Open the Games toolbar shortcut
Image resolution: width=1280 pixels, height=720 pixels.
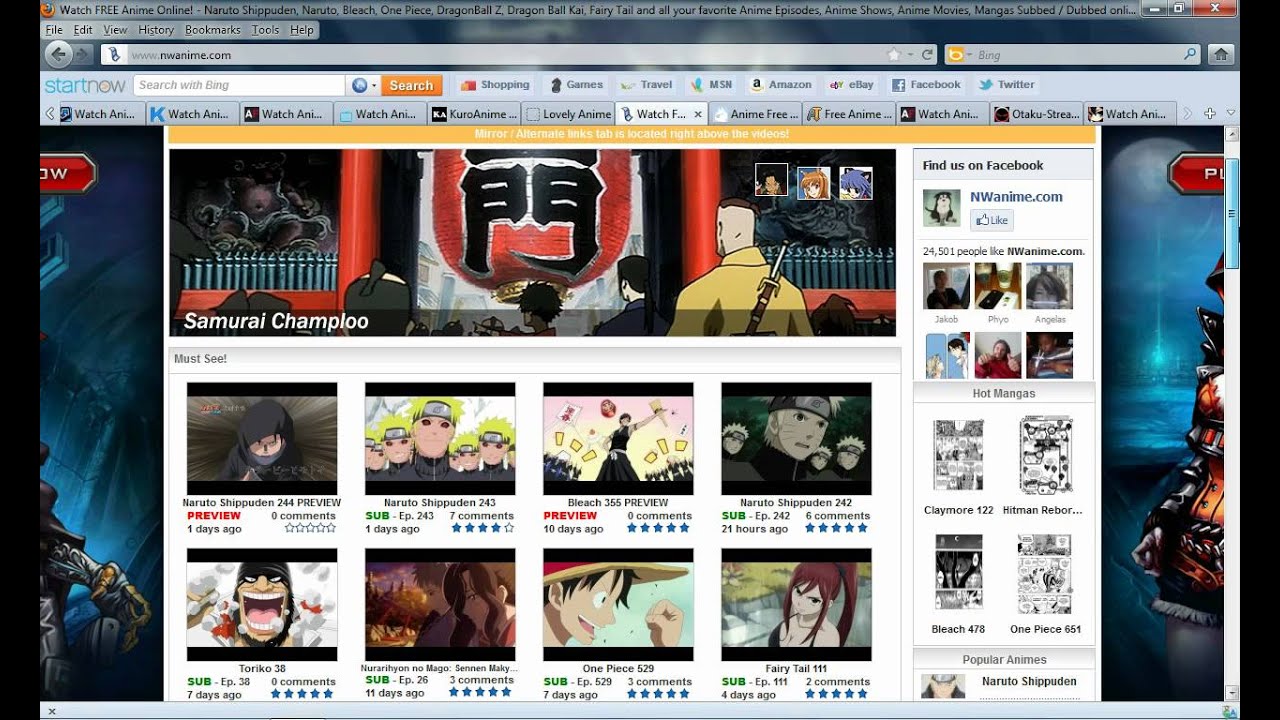(575, 85)
